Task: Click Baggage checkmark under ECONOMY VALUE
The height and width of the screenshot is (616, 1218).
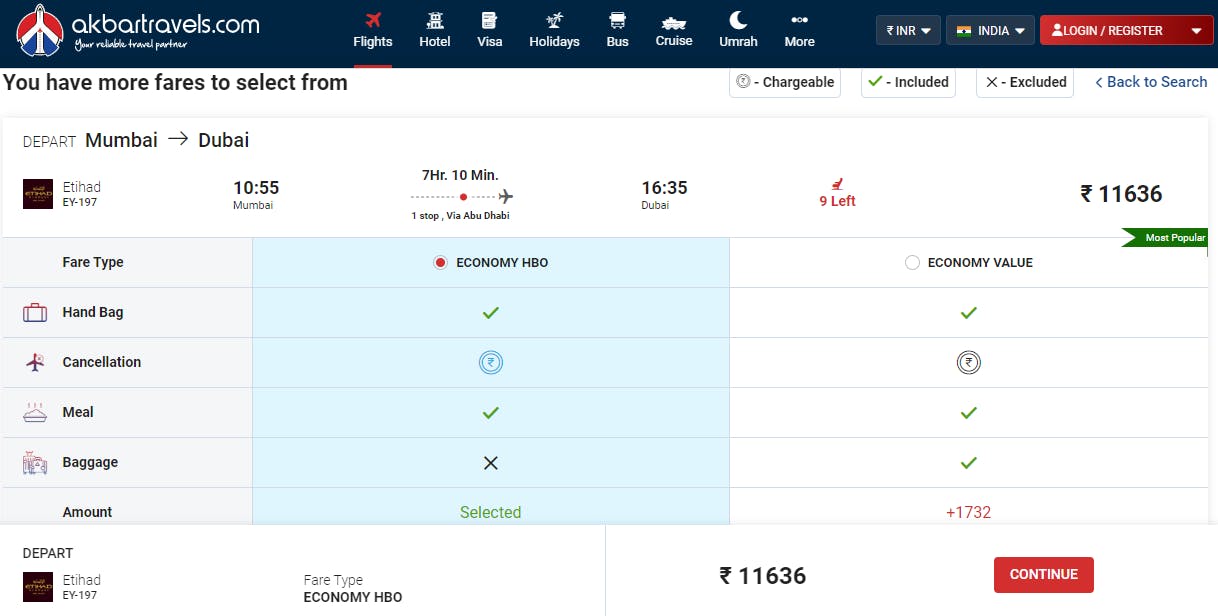Action: [x=968, y=463]
